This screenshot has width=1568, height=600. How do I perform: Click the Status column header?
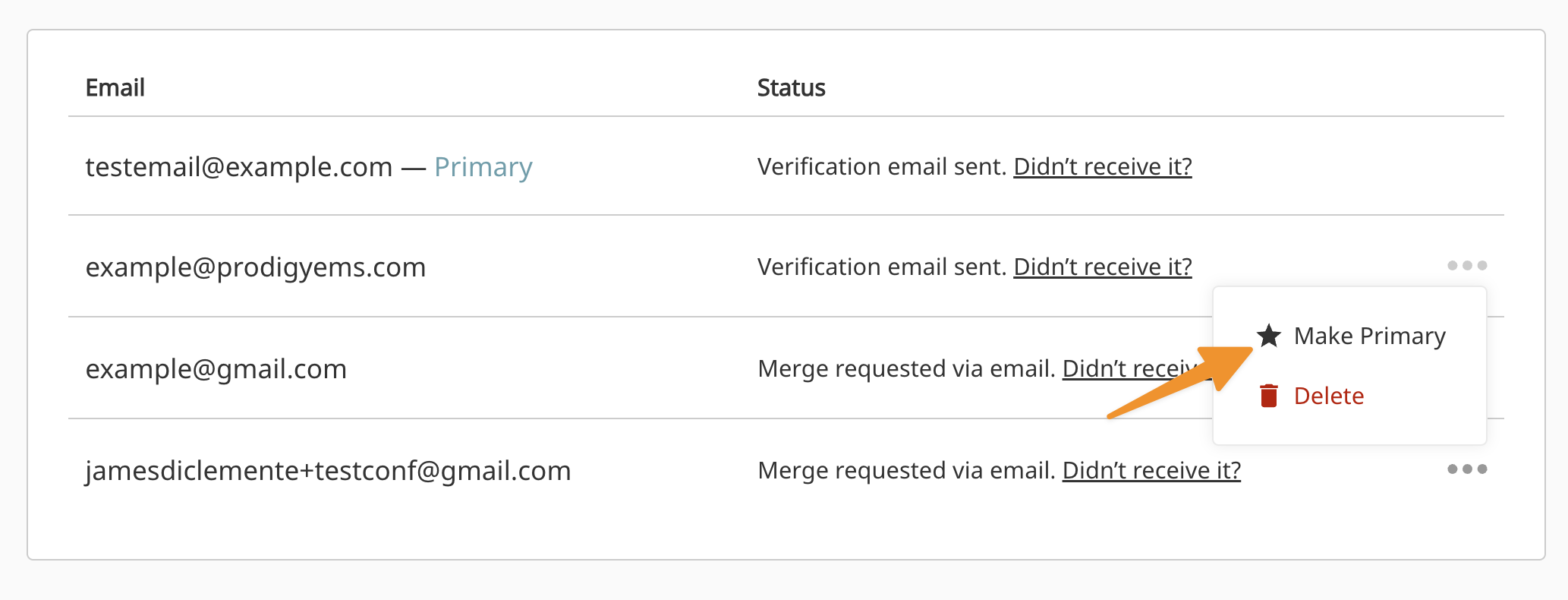[x=791, y=88]
